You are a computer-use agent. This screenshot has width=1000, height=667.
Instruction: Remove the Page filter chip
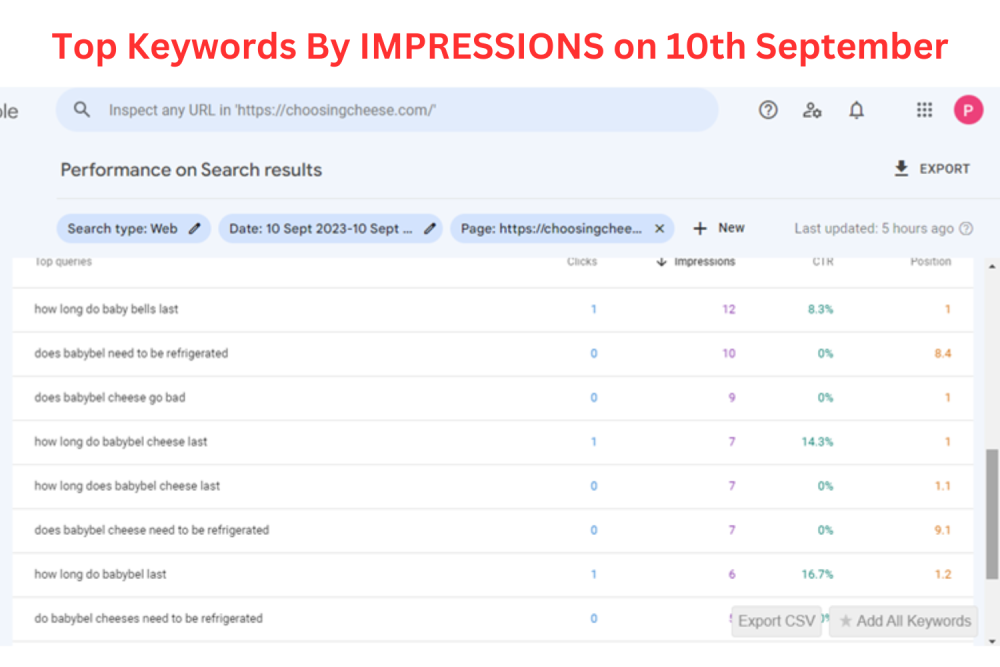point(659,229)
